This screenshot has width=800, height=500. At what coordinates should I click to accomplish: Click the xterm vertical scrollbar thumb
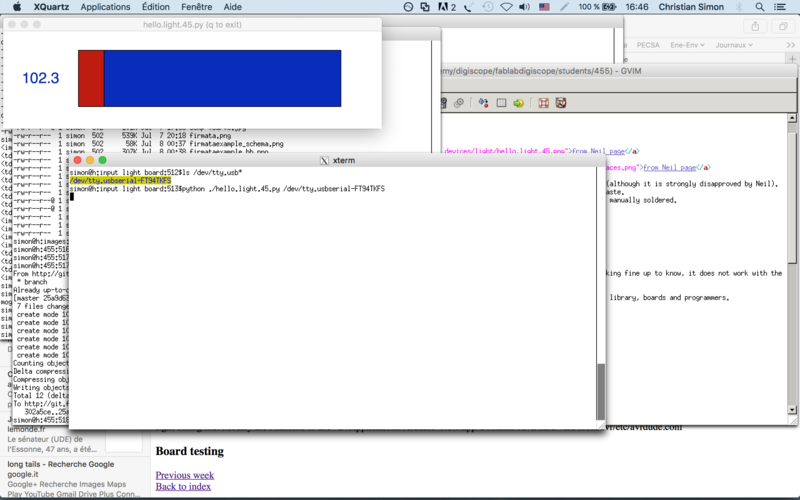point(601,391)
